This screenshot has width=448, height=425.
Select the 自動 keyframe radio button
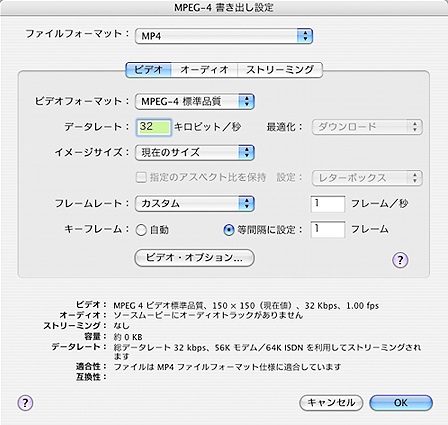pyautogui.click(x=141, y=230)
